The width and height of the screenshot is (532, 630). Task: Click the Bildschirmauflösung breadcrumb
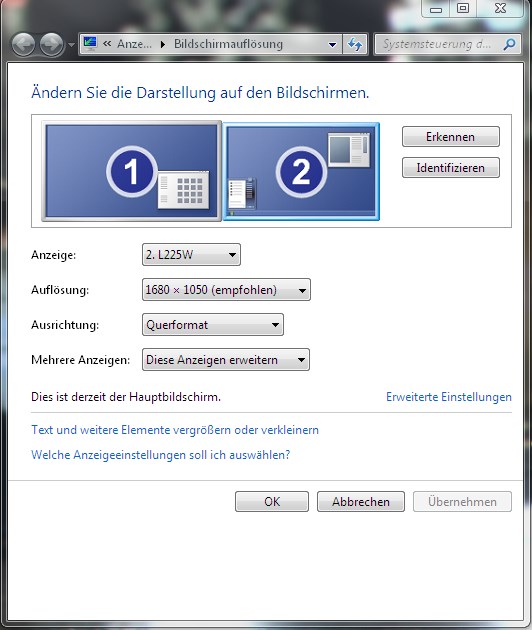[228, 44]
